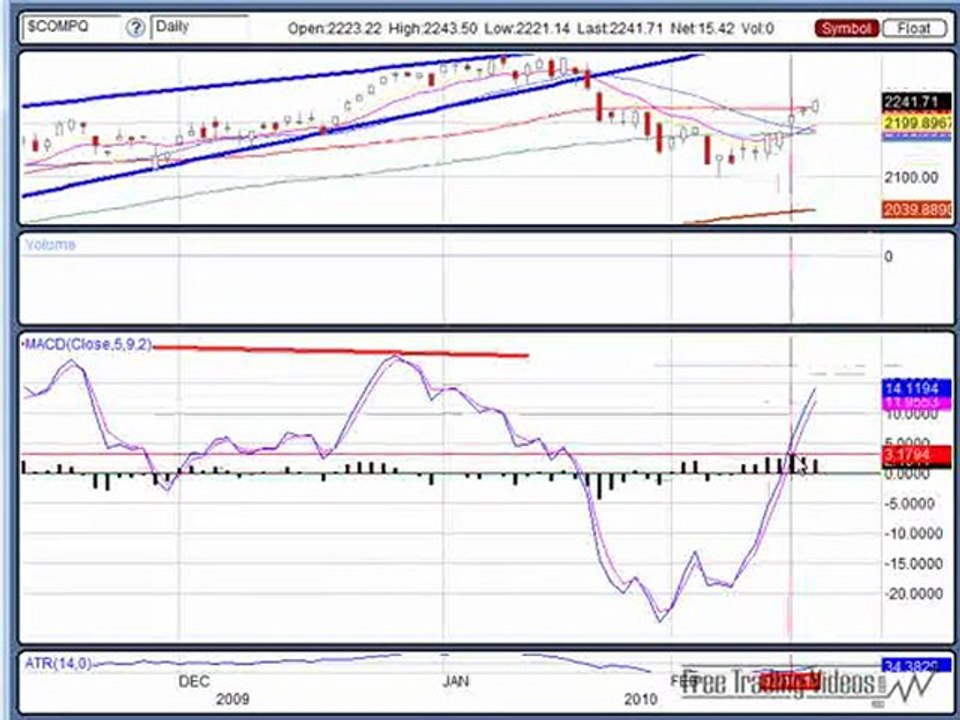Click the -15.0000 MACD axis label
960x720 pixels.
[913, 564]
